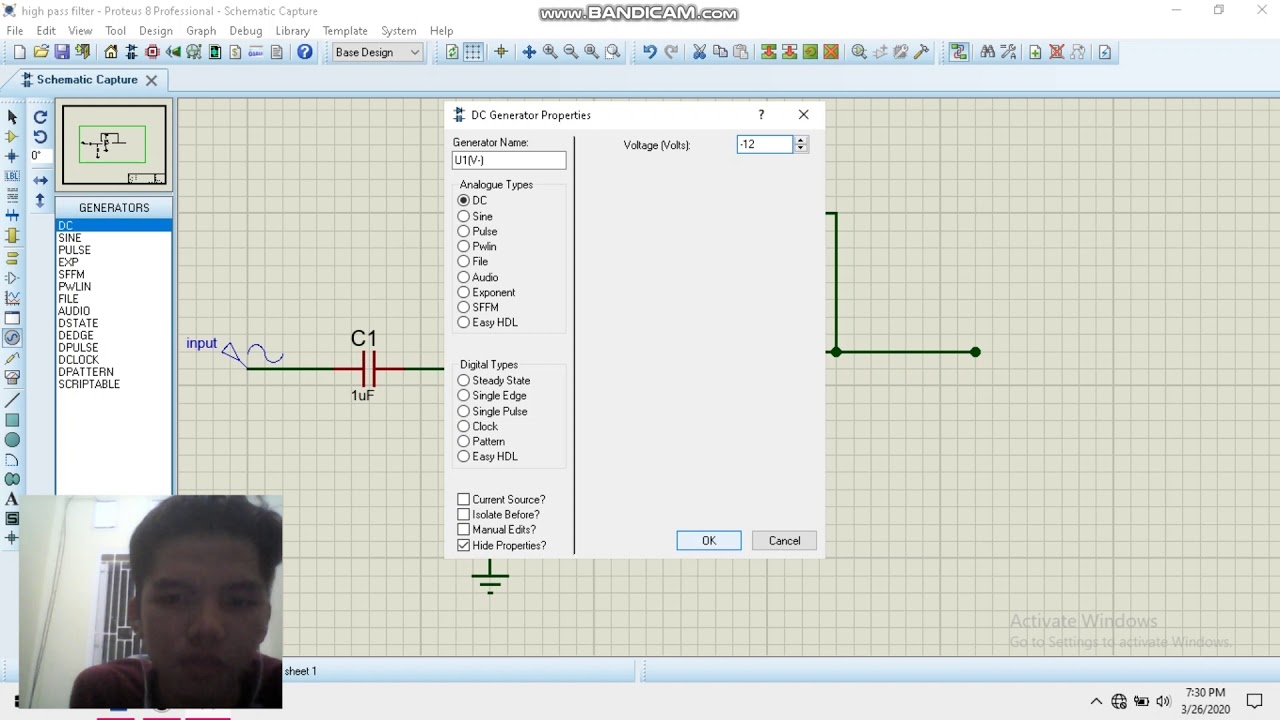Viewport: 1280px width, 720px height.
Task: Click the Voltage value field
Action: (x=765, y=145)
